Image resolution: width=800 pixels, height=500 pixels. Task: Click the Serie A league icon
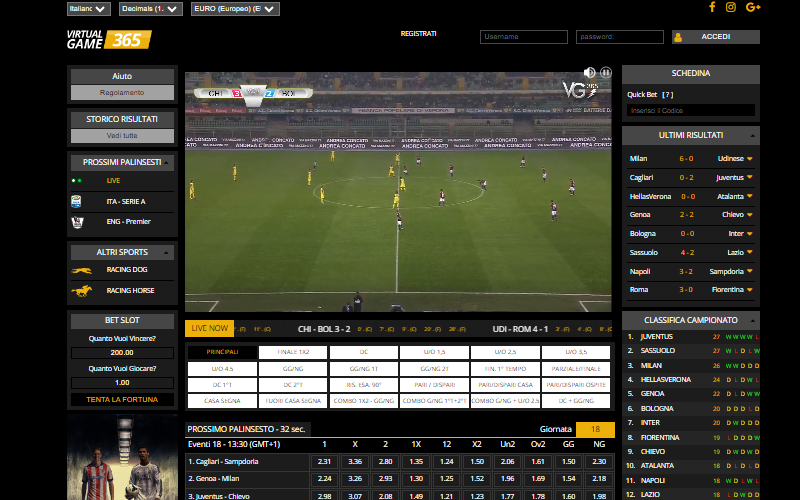77,201
